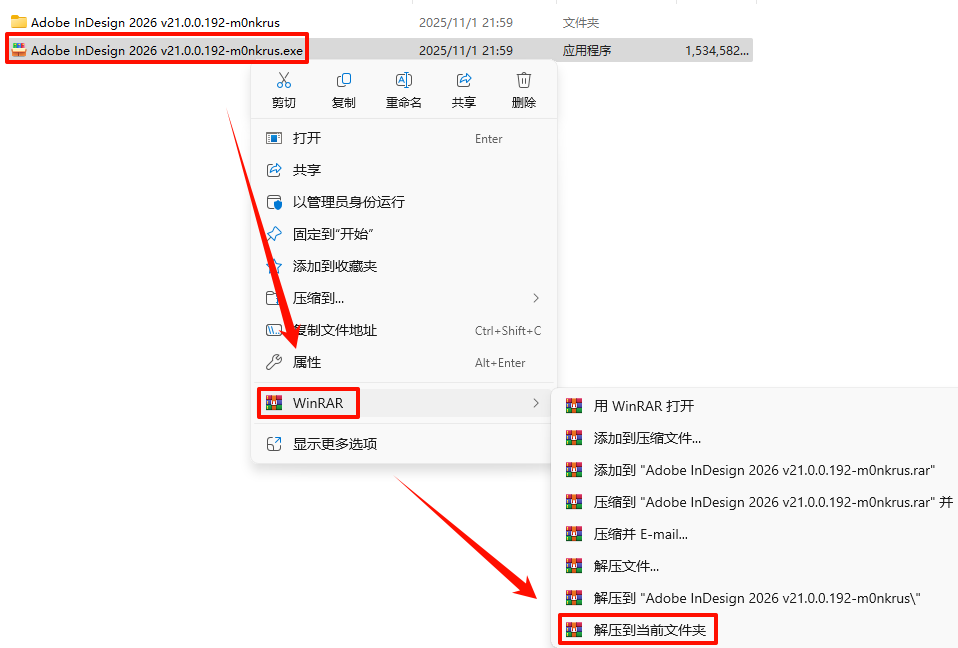Select the Adobe InDesign 2026 folder icon
Image resolution: width=958 pixels, height=648 pixels.
tap(19, 22)
